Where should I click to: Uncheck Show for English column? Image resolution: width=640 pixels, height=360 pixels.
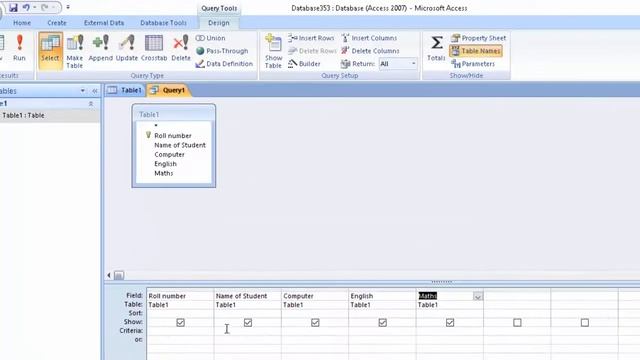[x=382, y=322]
